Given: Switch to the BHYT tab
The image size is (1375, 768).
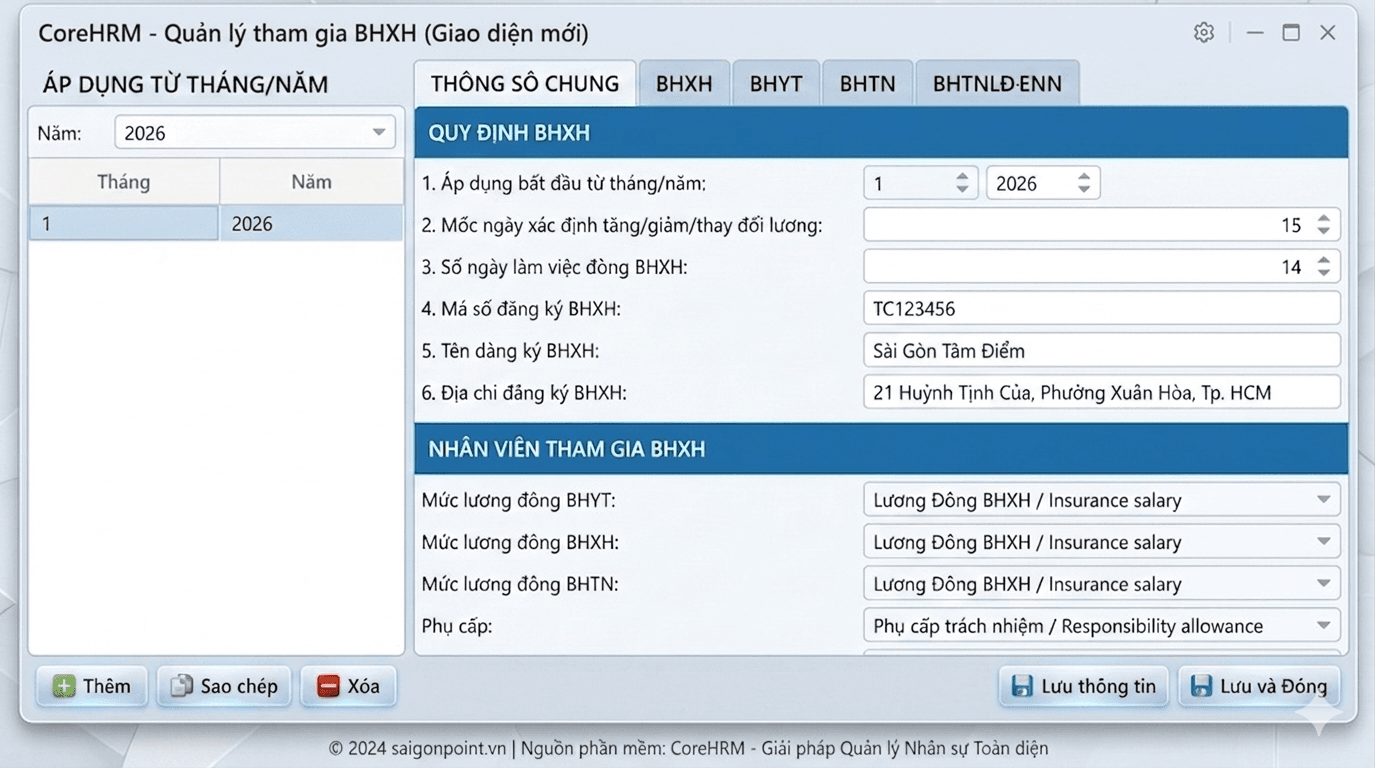Looking at the screenshot, I should click(776, 83).
